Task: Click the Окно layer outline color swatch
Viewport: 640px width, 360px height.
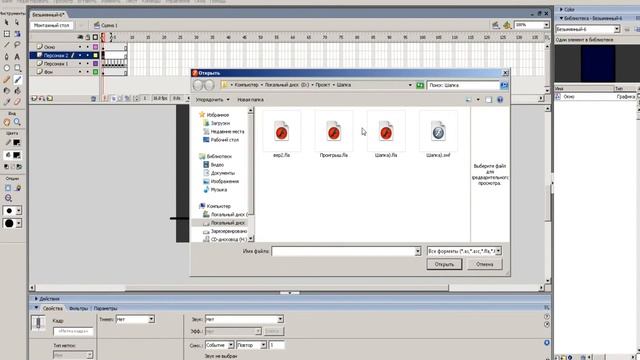Action: click(96, 47)
